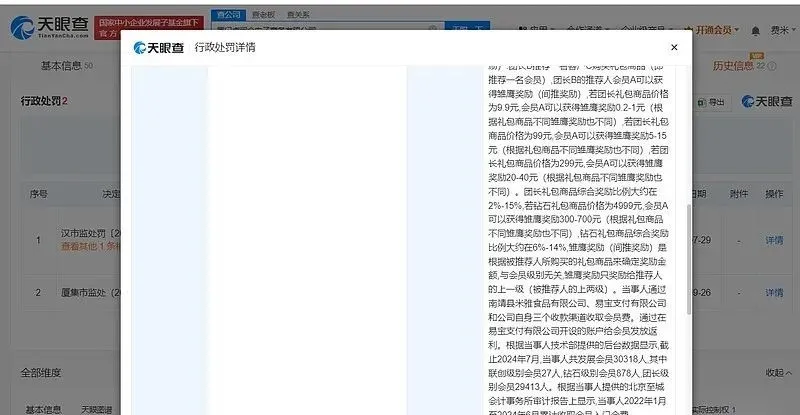Click the 序号 column header

point(39,194)
